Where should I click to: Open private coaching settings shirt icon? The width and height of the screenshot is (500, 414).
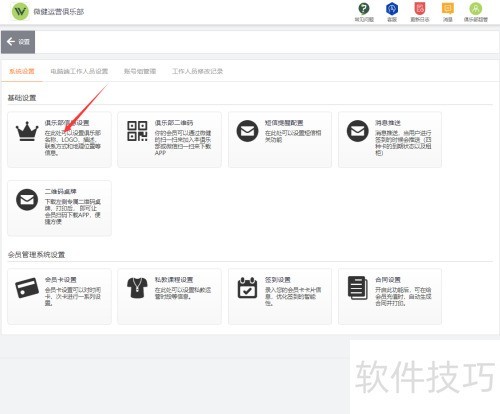click(137, 287)
